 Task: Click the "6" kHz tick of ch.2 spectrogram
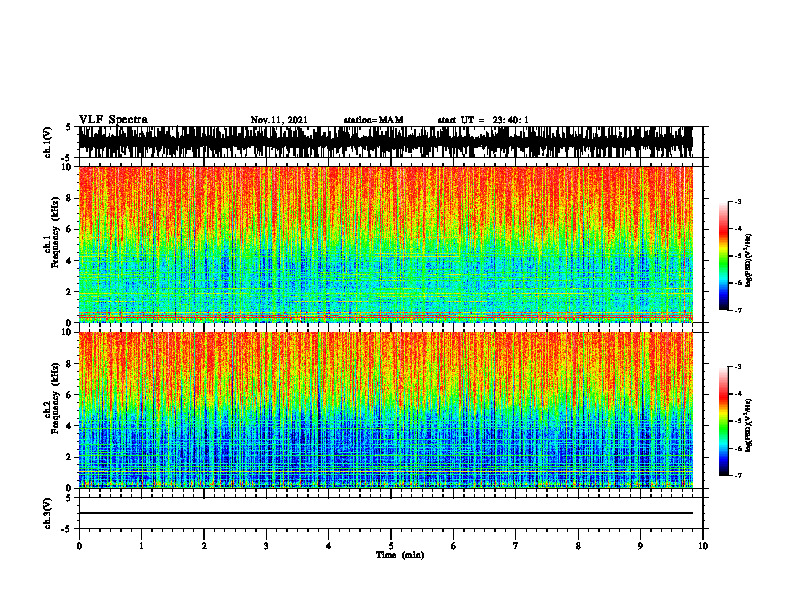(x=70, y=395)
